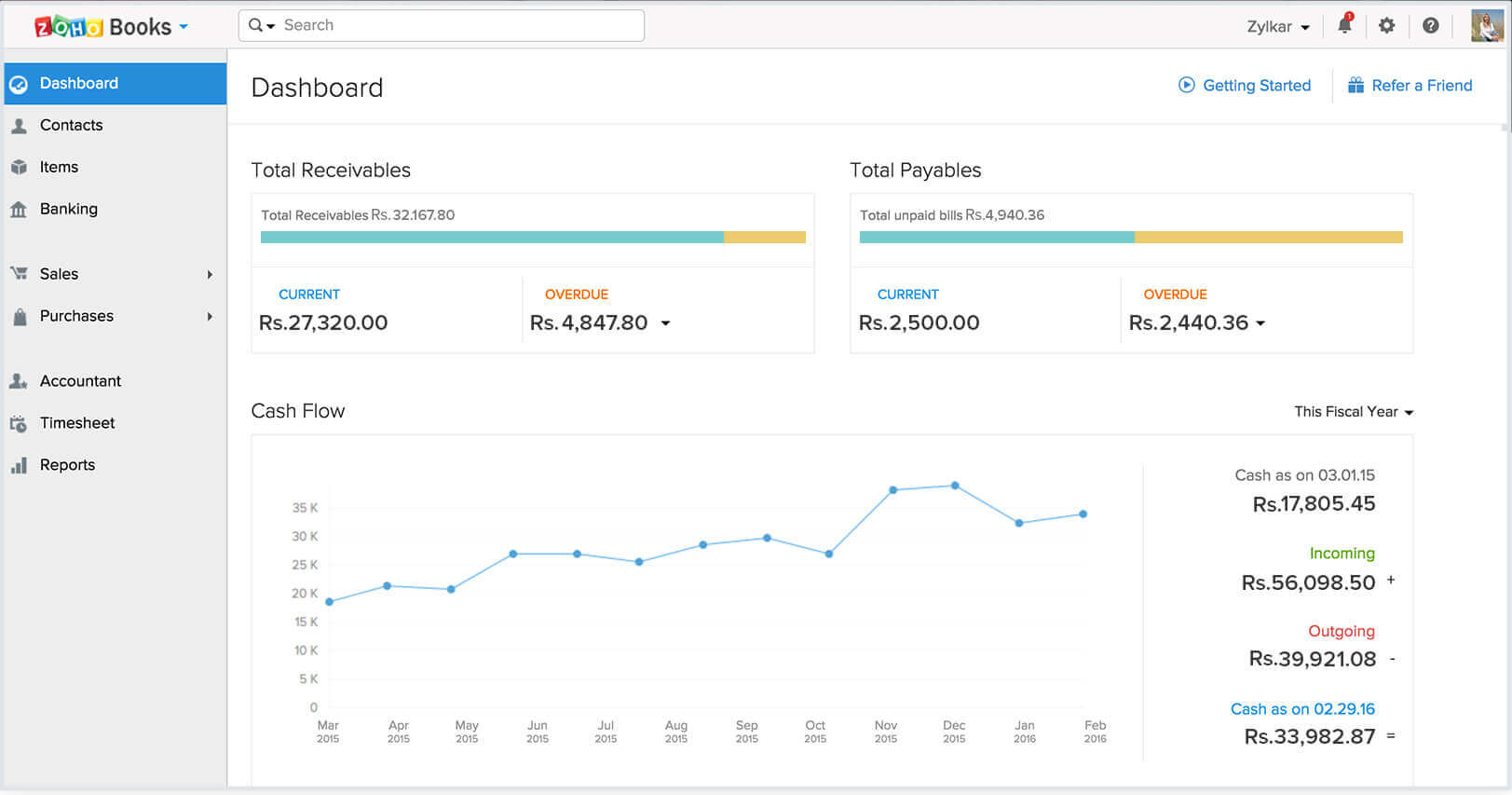Click inside the Search field
1512x795 pixels.
(x=456, y=25)
